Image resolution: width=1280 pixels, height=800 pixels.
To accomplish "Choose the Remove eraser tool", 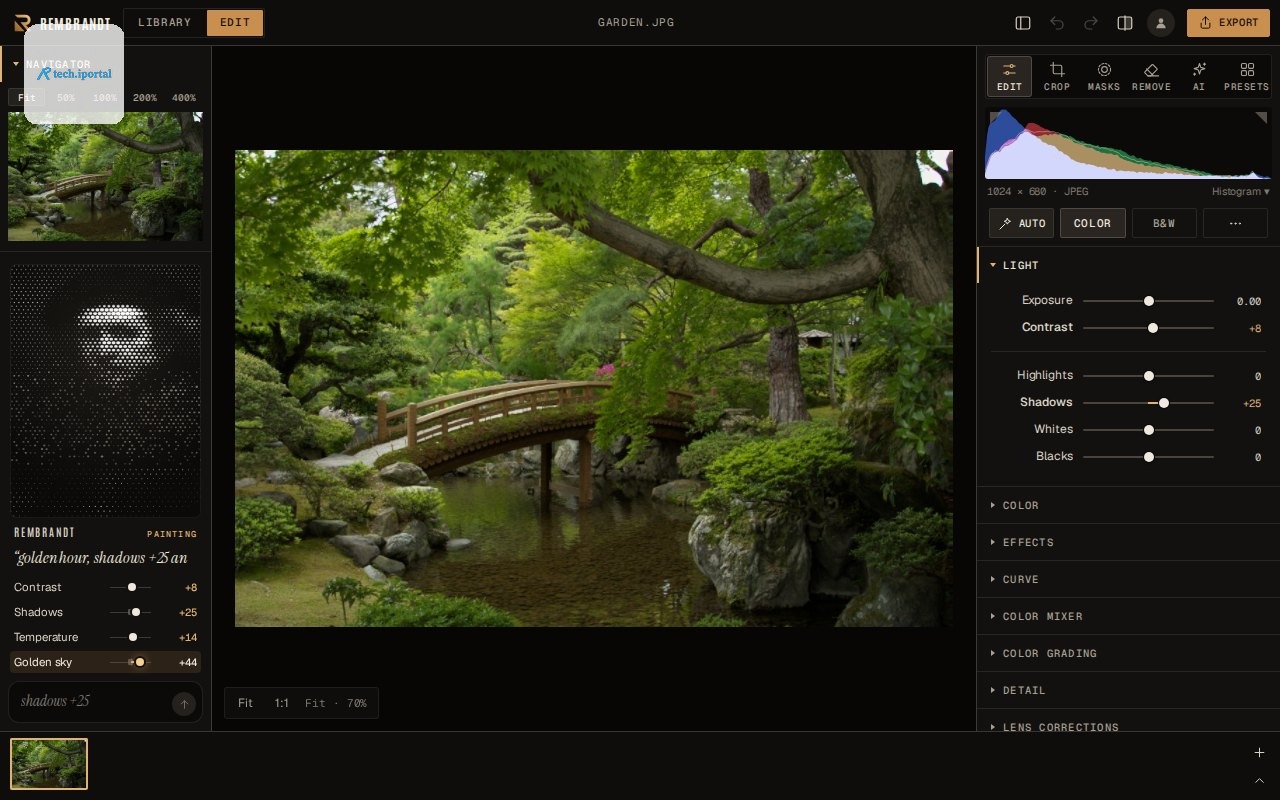I will click(x=1151, y=77).
